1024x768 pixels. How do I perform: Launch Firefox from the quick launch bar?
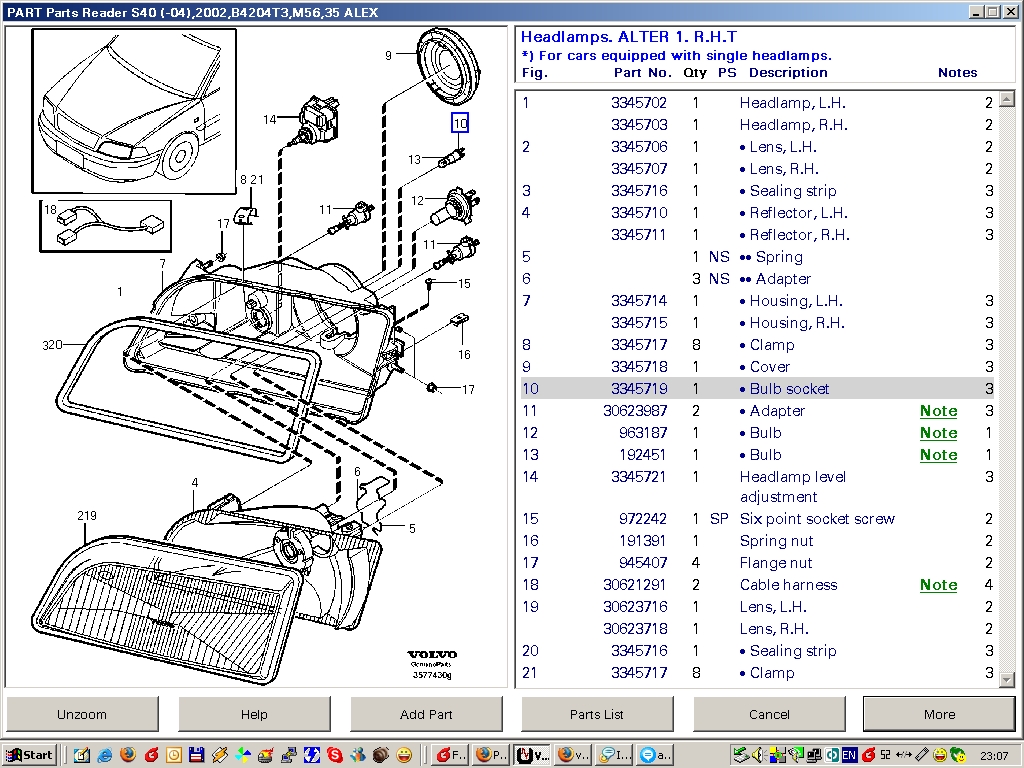(127, 755)
